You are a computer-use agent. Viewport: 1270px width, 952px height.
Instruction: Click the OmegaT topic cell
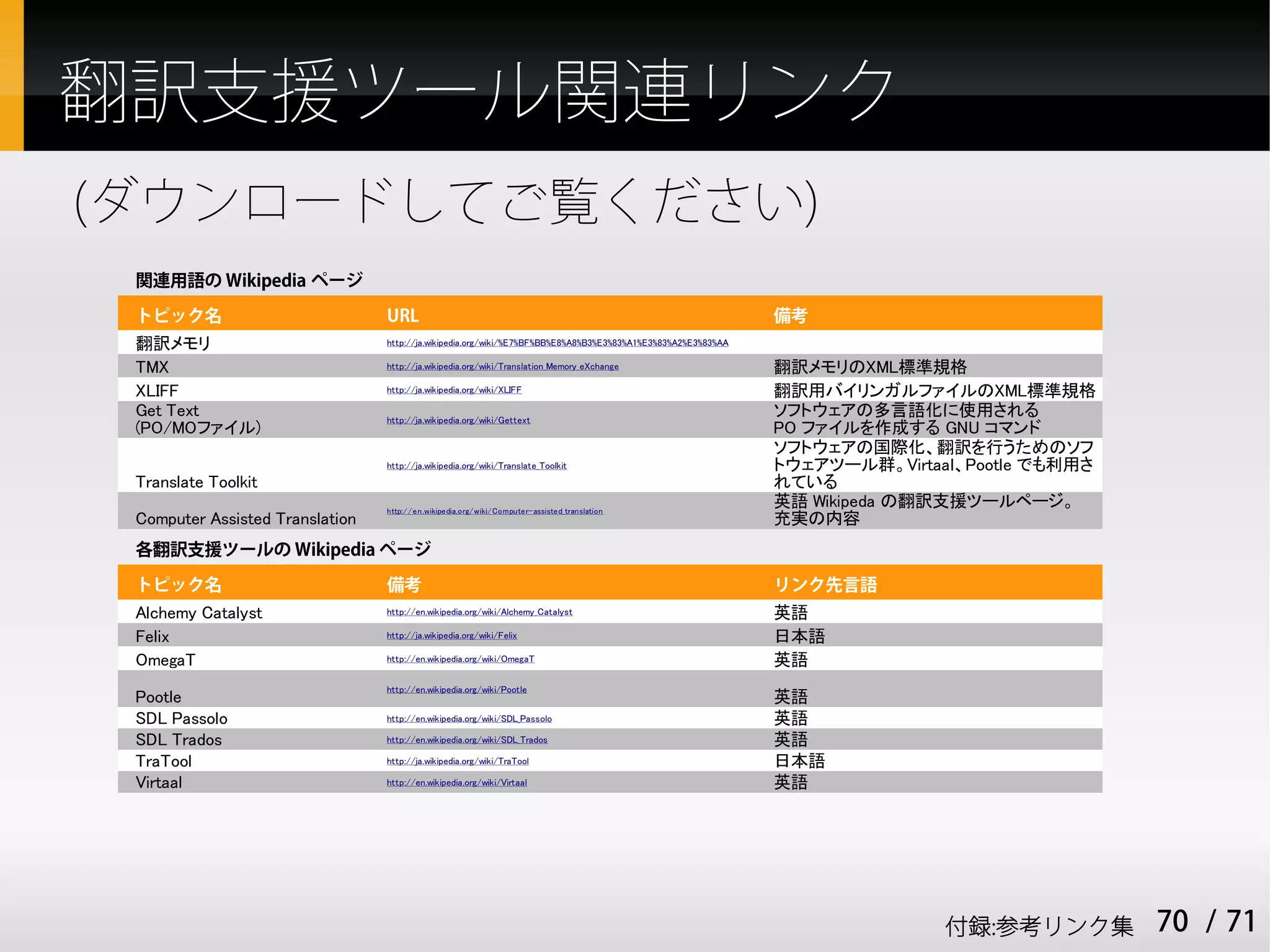tap(165, 660)
